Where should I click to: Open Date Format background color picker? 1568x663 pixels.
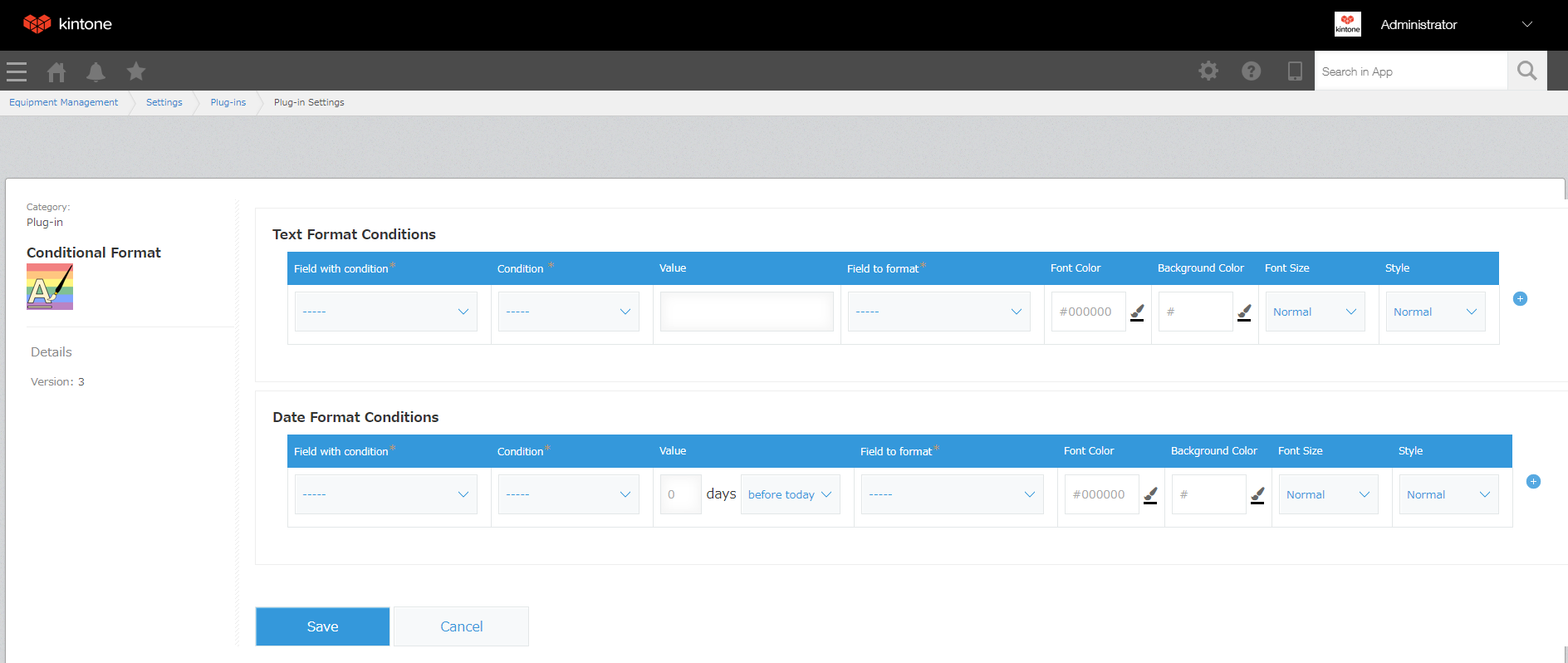point(1257,495)
